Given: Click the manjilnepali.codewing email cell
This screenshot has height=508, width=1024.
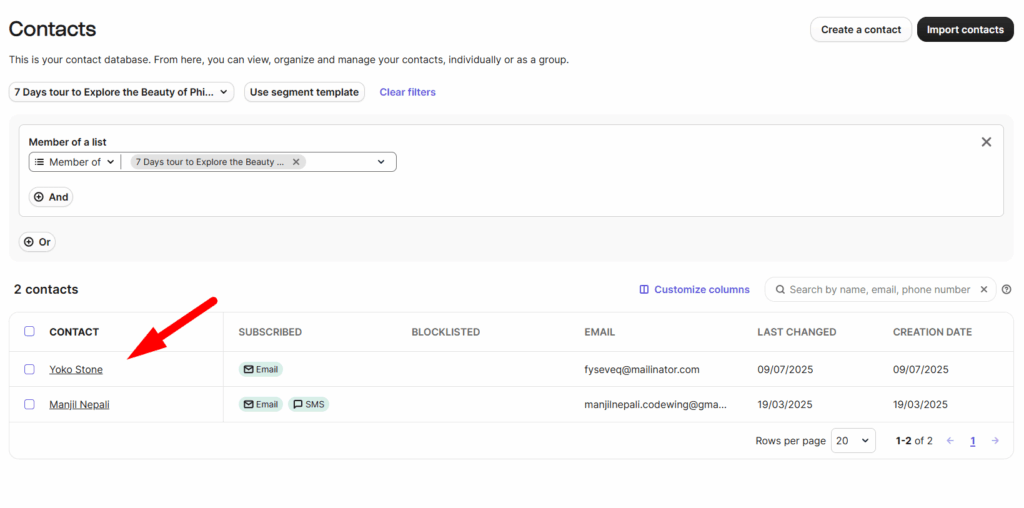Looking at the screenshot, I should (656, 404).
